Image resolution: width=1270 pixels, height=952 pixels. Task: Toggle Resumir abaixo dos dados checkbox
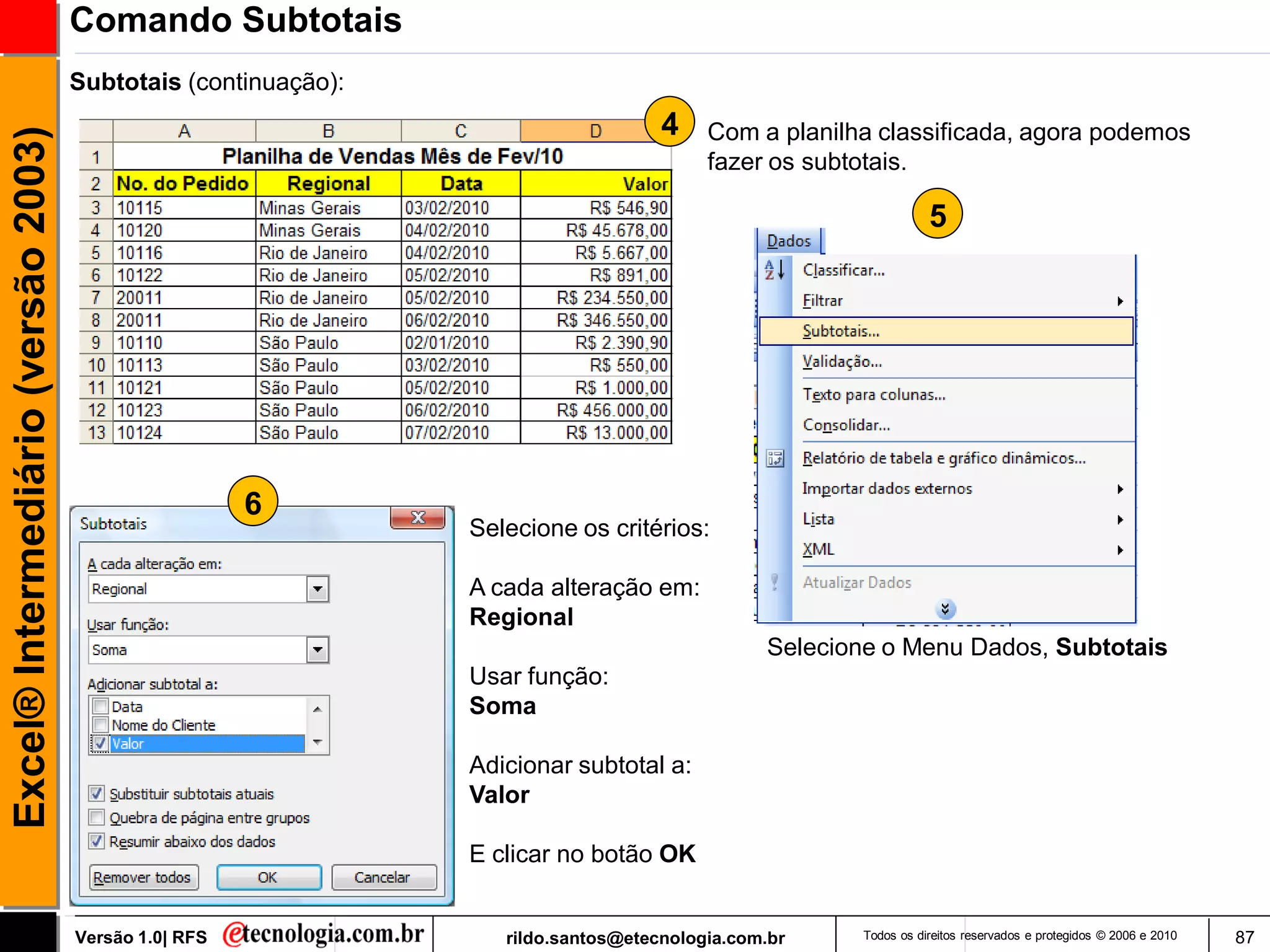[x=96, y=842]
